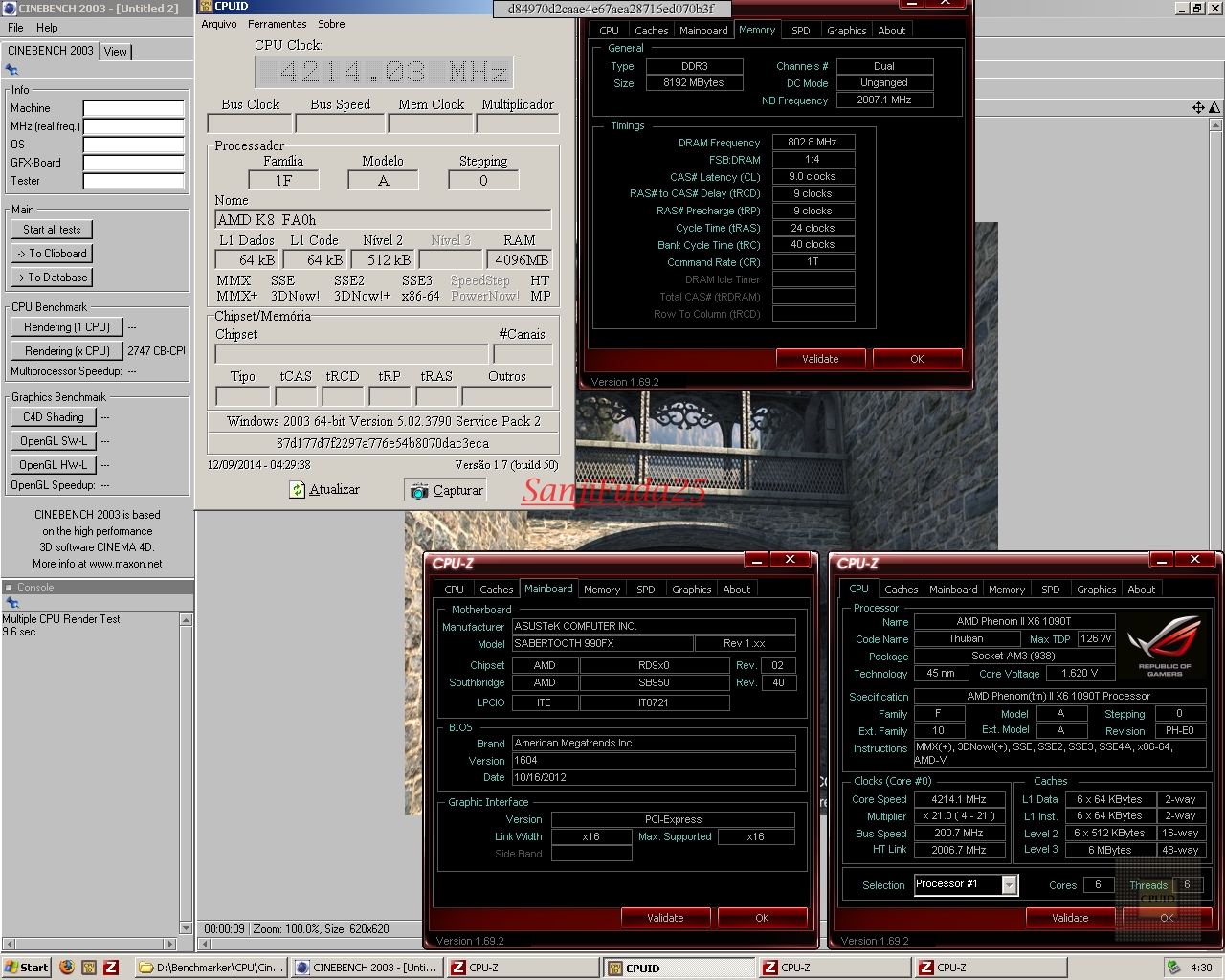This screenshot has height=980, width=1225.
Task: Click Validate in Processor CPU-Z window
Action: click(1070, 918)
